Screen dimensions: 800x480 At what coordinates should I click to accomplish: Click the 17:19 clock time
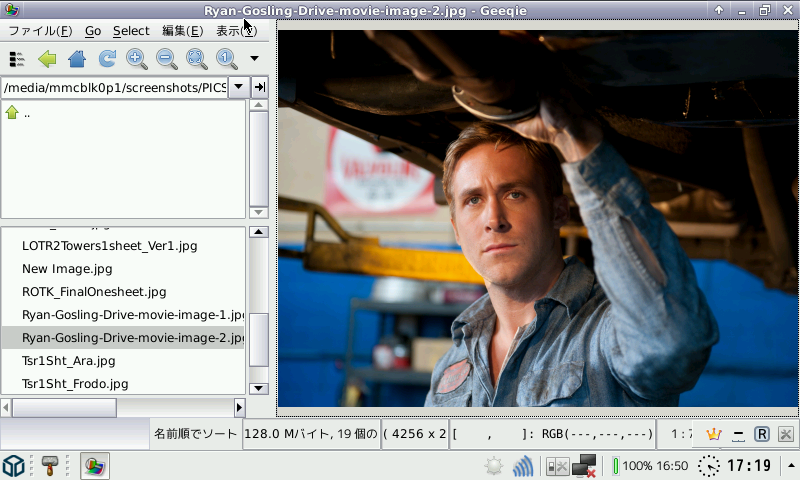click(748, 466)
